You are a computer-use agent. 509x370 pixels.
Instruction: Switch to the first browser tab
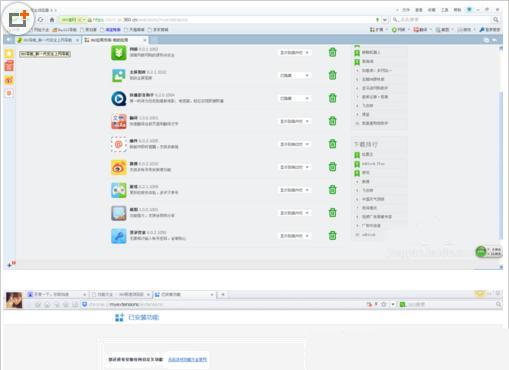click(x=48, y=40)
